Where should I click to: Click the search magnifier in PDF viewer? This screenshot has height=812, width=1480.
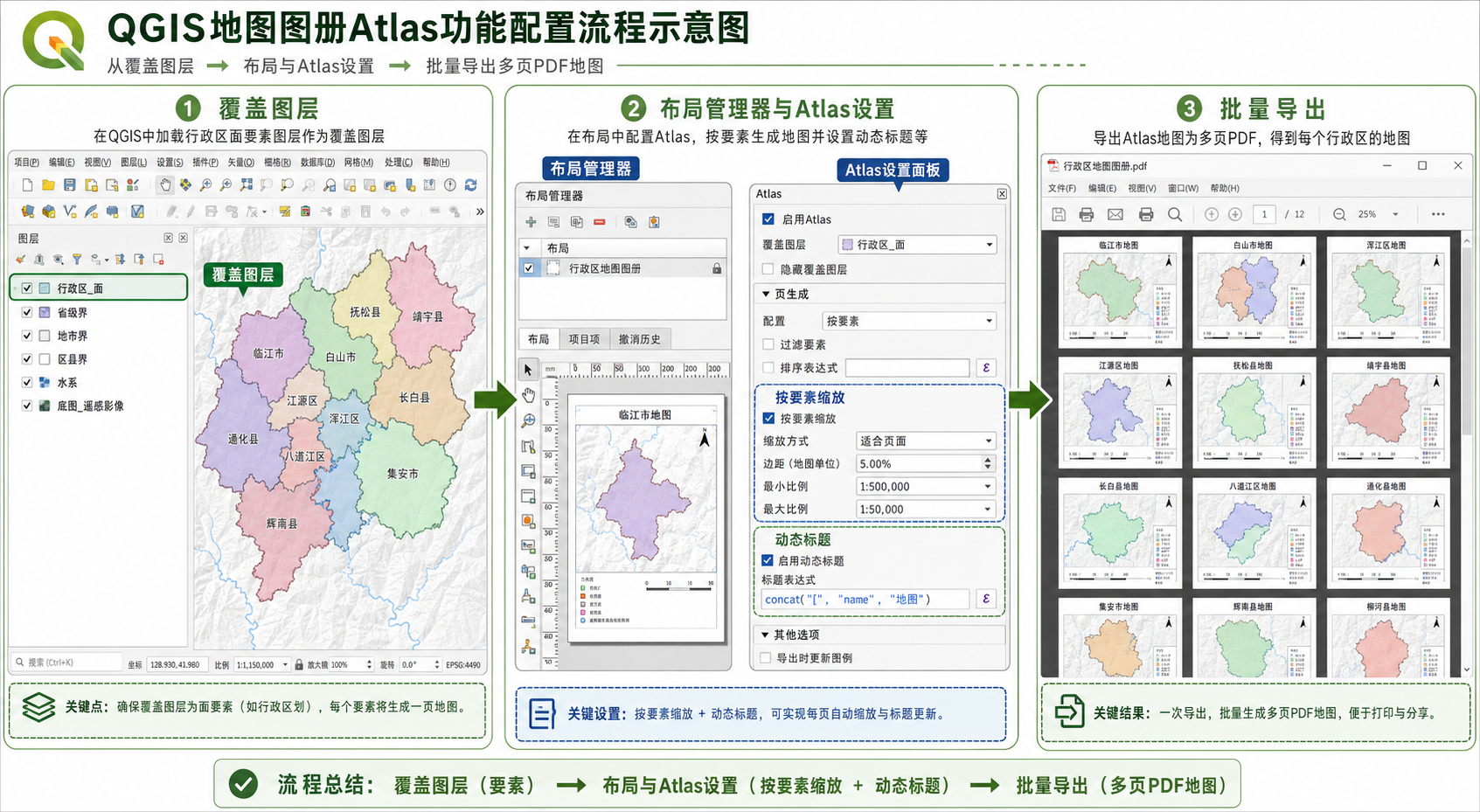[x=1175, y=214]
